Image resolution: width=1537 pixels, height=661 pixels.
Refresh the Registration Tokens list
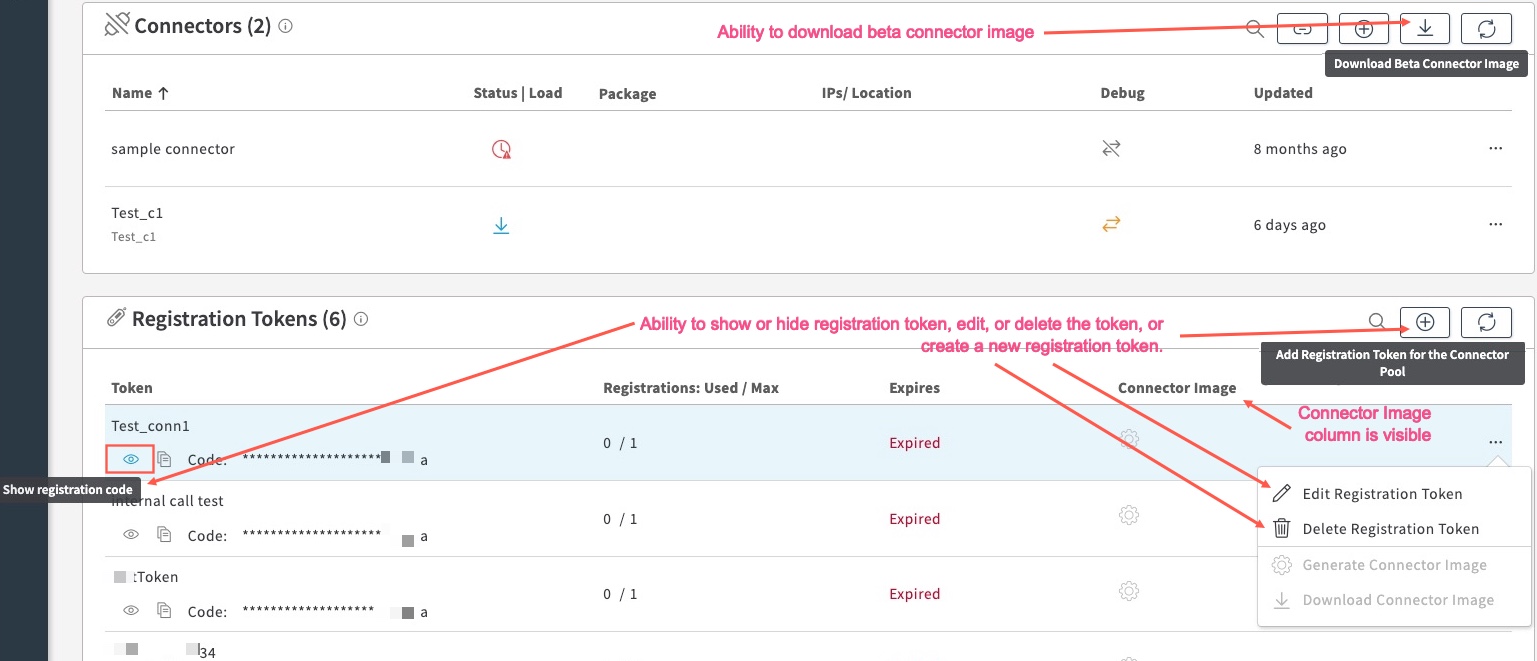click(x=1486, y=322)
